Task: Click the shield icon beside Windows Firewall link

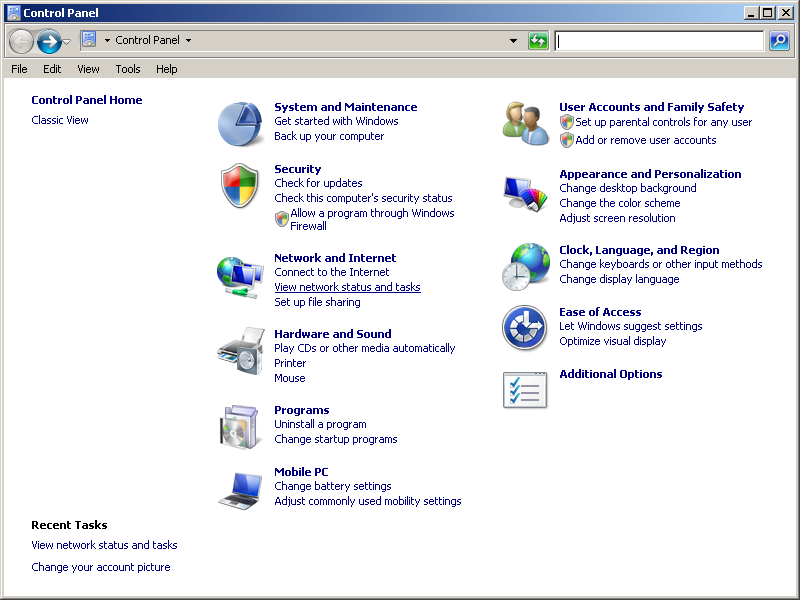Action: coord(282,219)
